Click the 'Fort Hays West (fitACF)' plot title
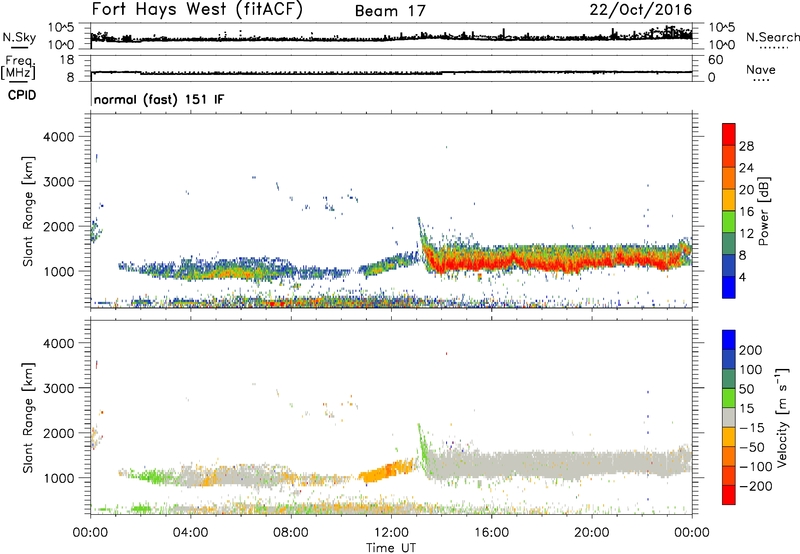 [197, 9]
